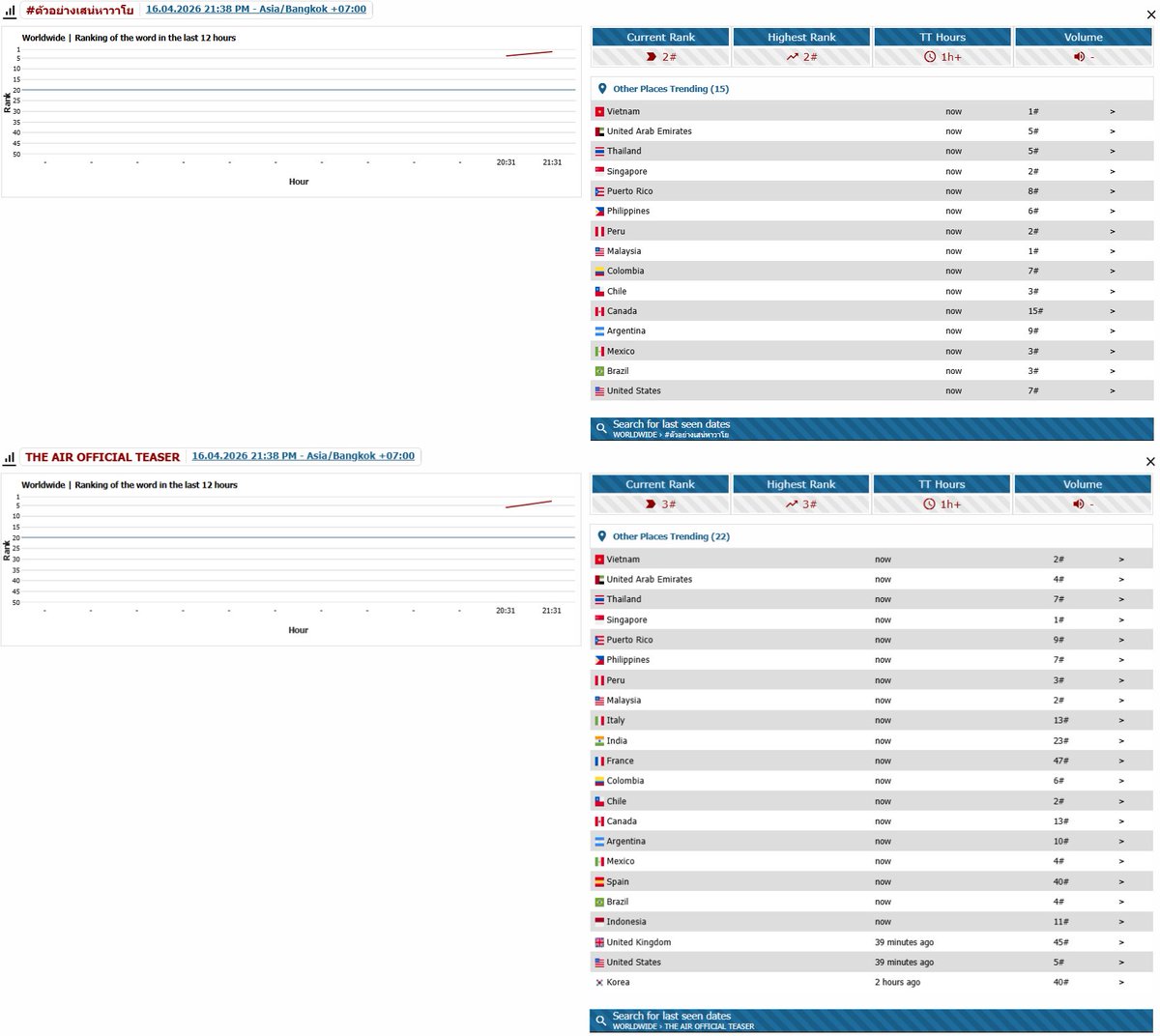Click the red rank line on the bottom chart
1160x1036 pixels.
click(x=529, y=504)
